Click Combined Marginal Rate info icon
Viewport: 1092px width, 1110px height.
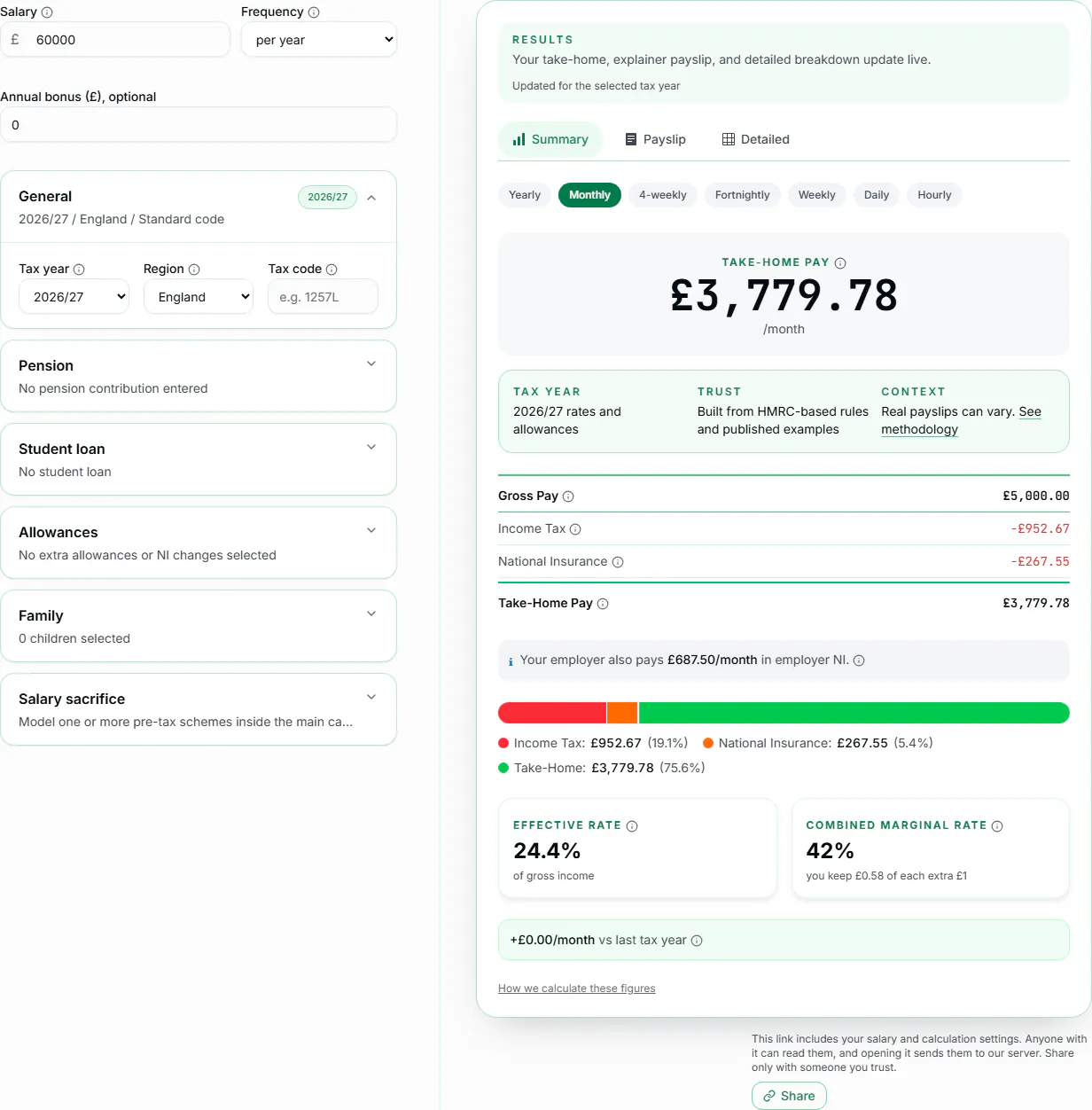pos(997,826)
